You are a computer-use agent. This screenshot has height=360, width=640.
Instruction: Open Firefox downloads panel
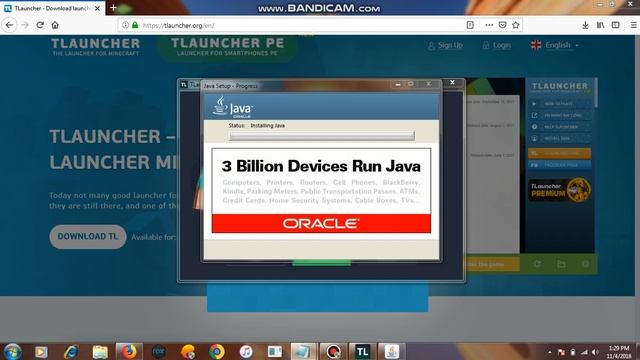[585, 25]
